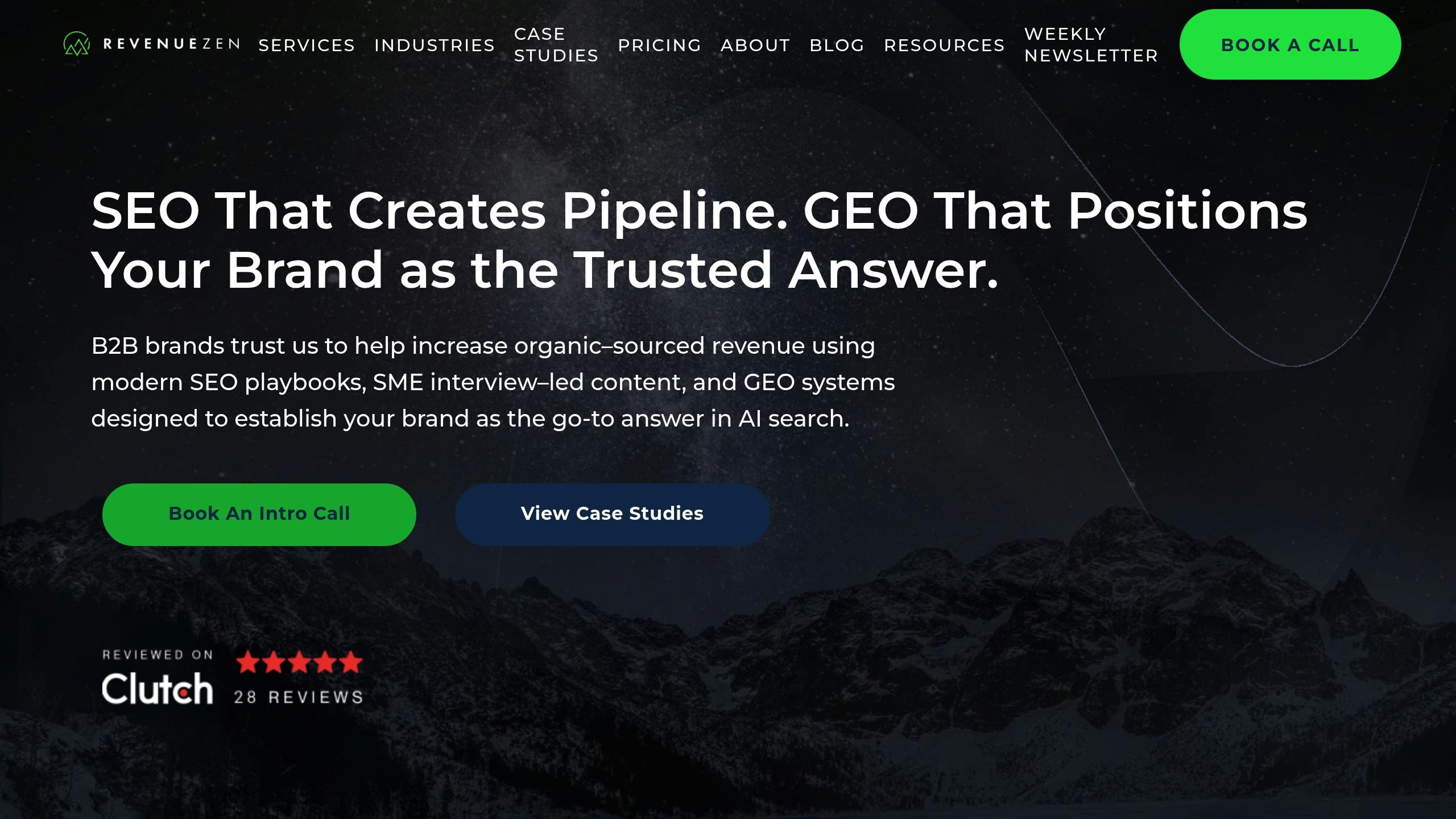The height and width of the screenshot is (819, 1456).
Task: Click the five red star rating
Action: click(299, 663)
